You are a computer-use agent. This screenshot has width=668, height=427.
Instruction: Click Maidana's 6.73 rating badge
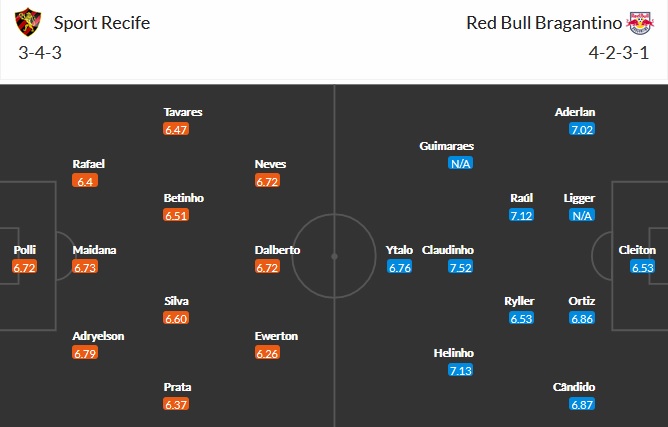click(86, 268)
